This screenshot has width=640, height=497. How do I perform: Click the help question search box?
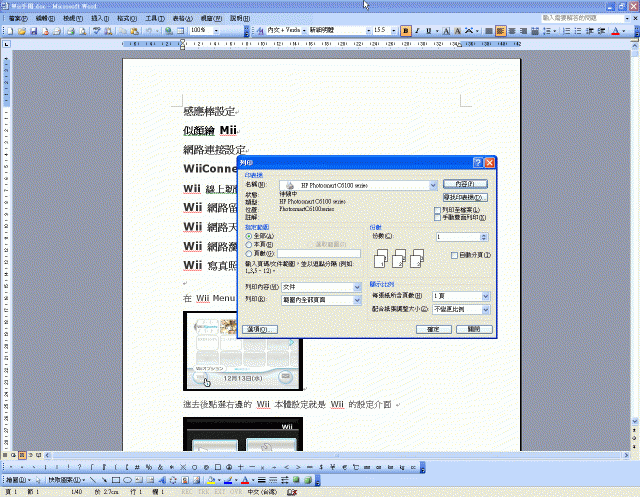[x=583, y=18]
